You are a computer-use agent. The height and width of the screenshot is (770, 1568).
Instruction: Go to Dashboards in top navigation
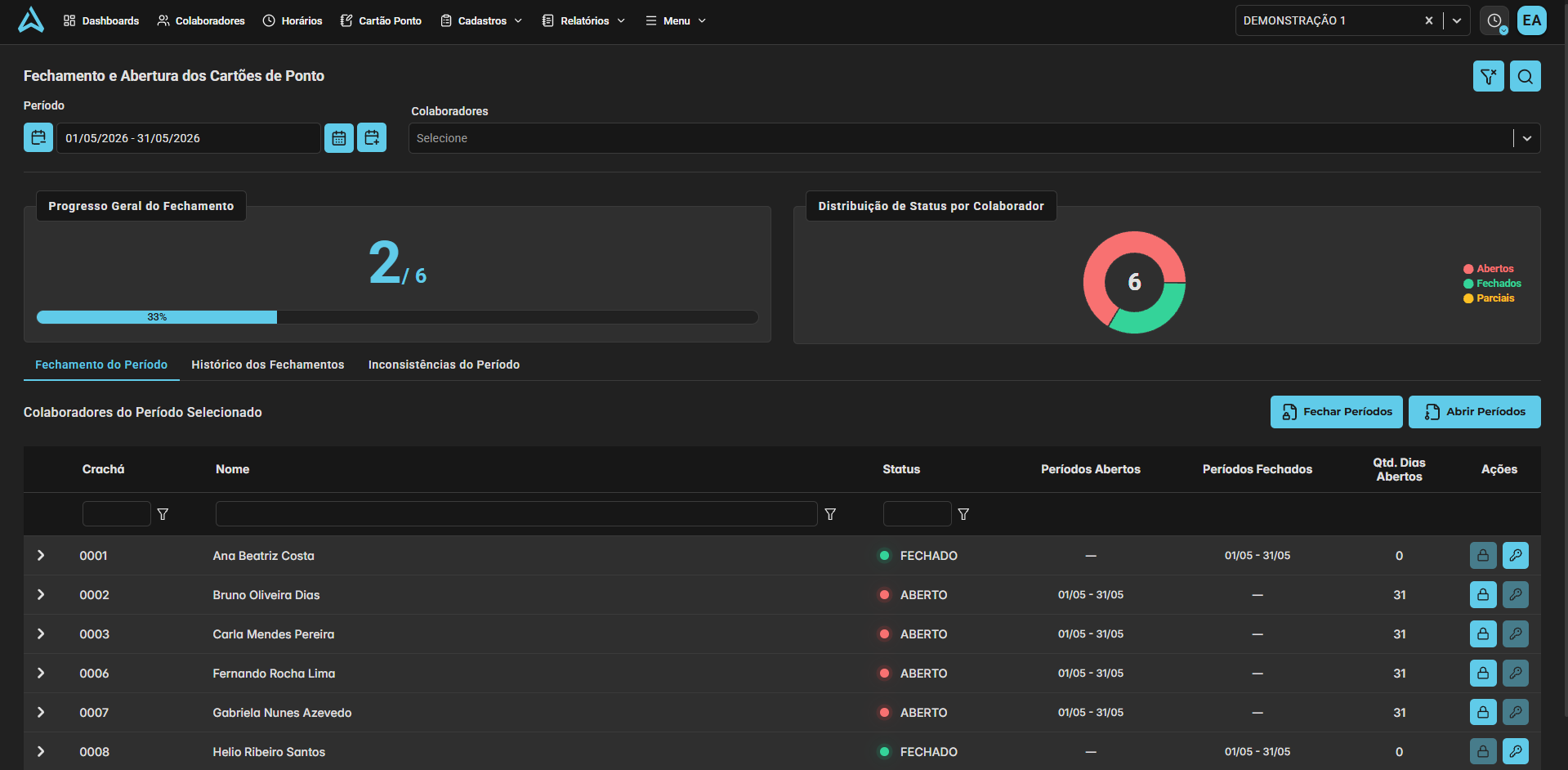[x=101, y=20]
